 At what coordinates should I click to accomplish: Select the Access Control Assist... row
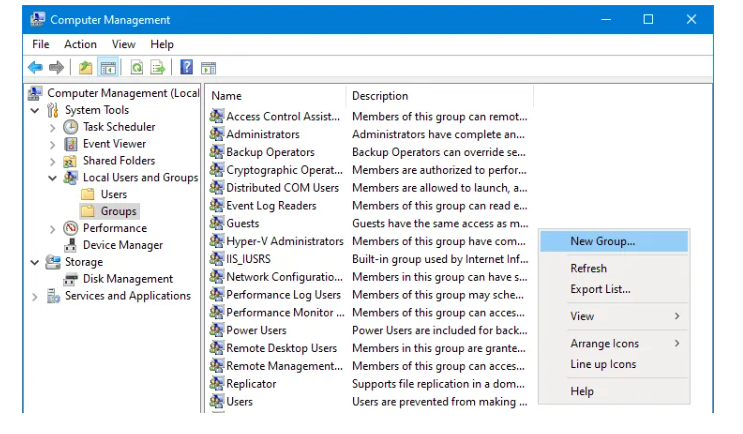[369, 117]
